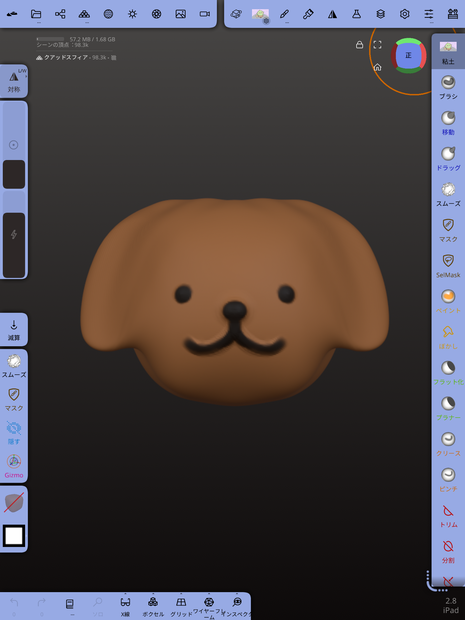Click the undo arrow

pos(14,605)
